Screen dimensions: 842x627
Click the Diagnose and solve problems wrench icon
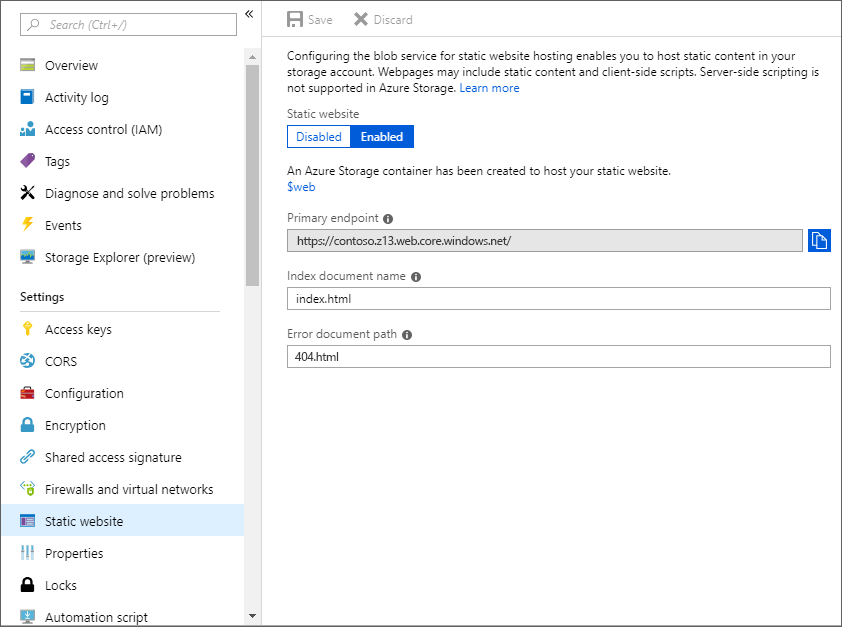point(27,193)
